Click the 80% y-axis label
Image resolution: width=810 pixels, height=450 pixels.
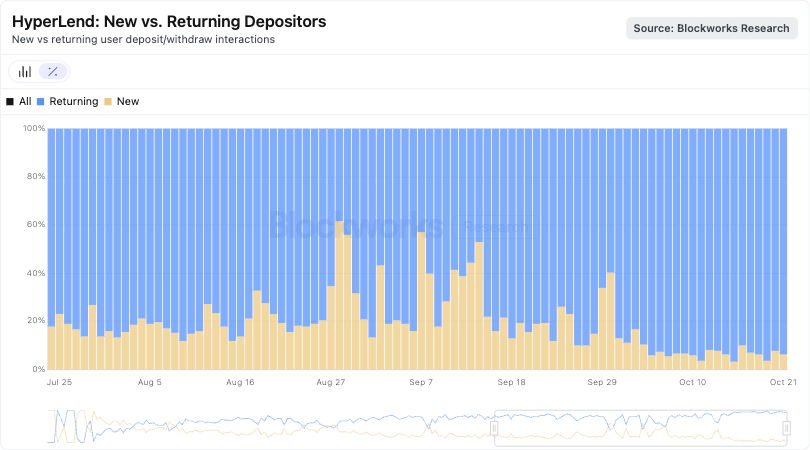coord(36,176)
